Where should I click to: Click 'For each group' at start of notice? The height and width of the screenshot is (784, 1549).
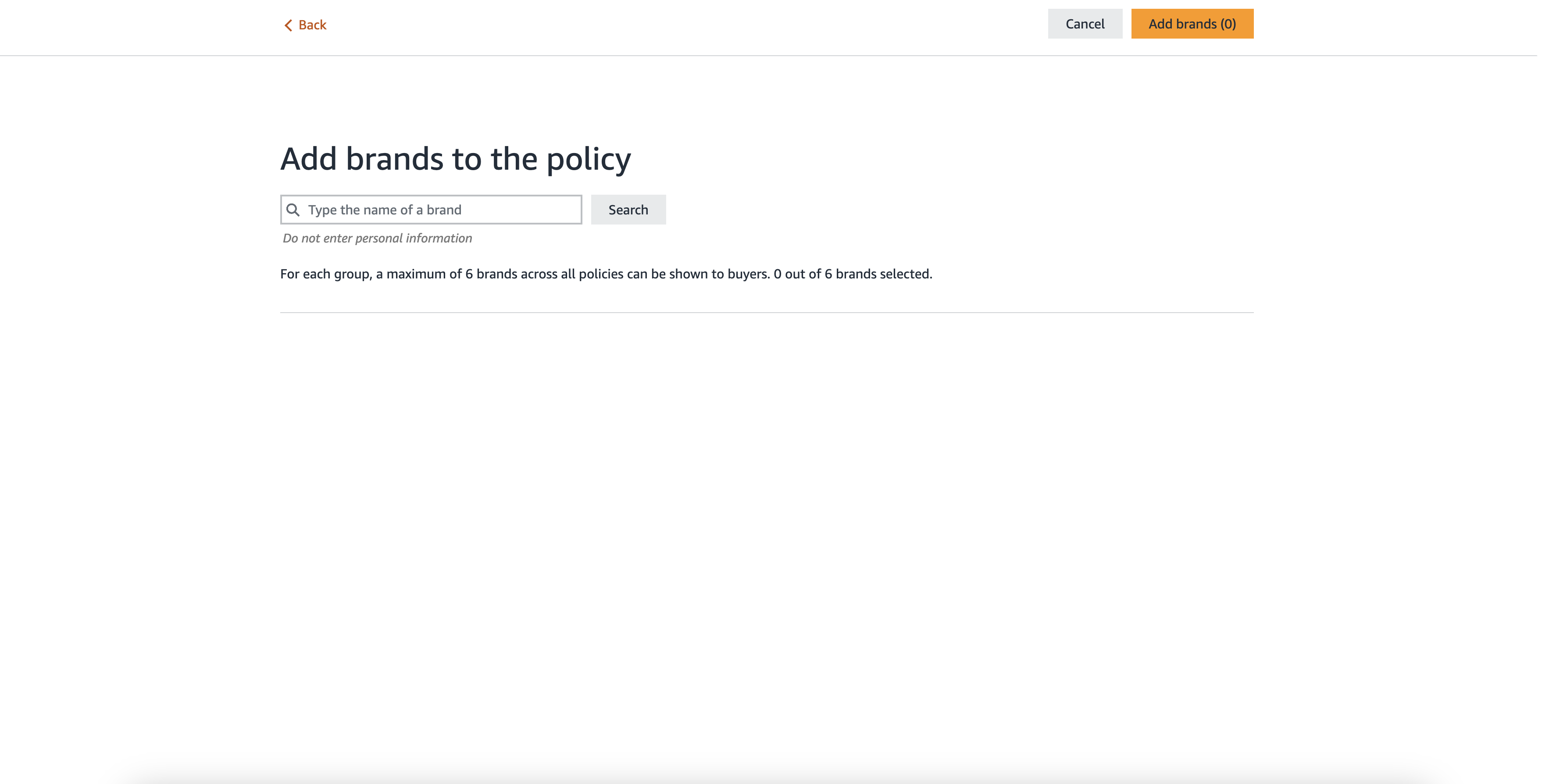click(x=325, y=274)
